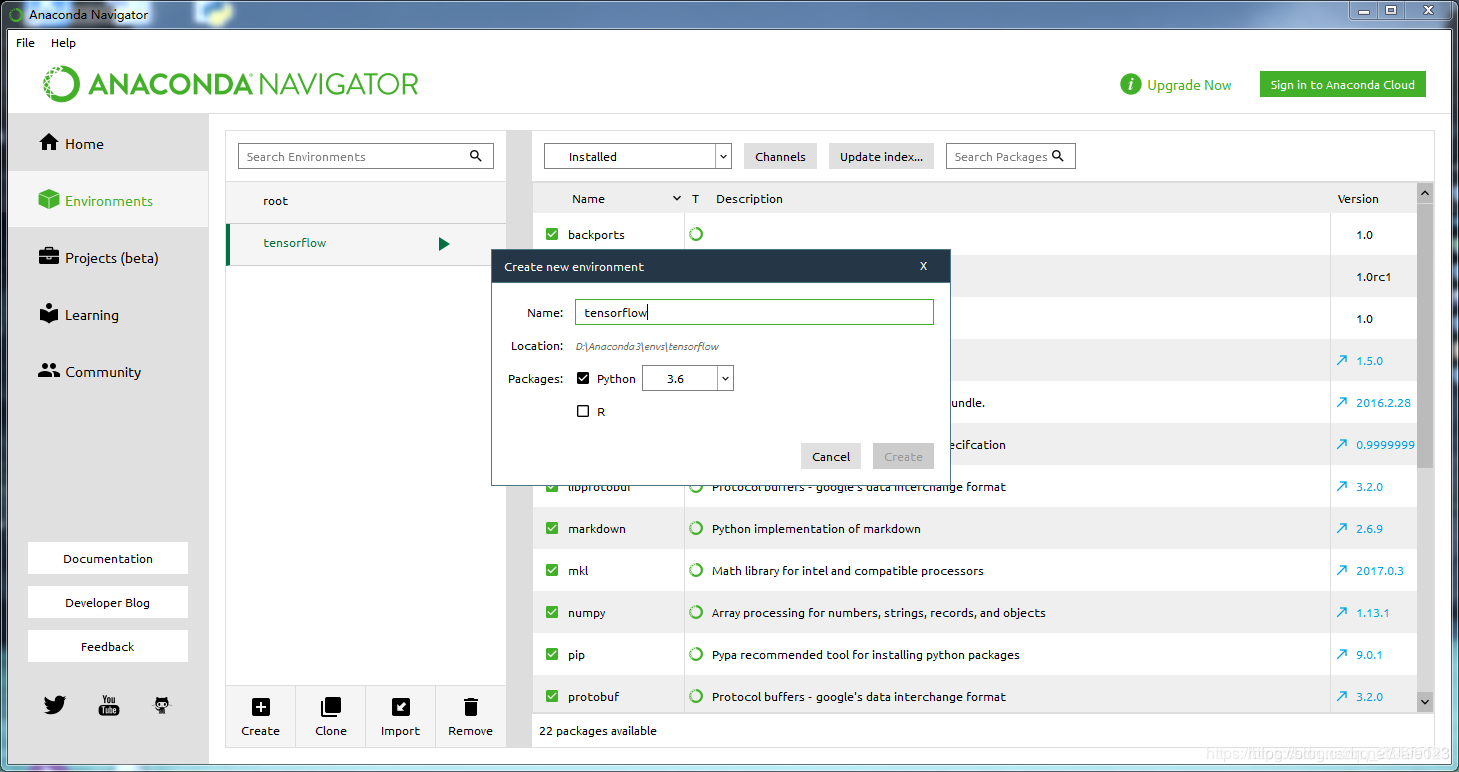Toggle the mkl package checkbox
1459x772 pixels.
coord(552,570)
